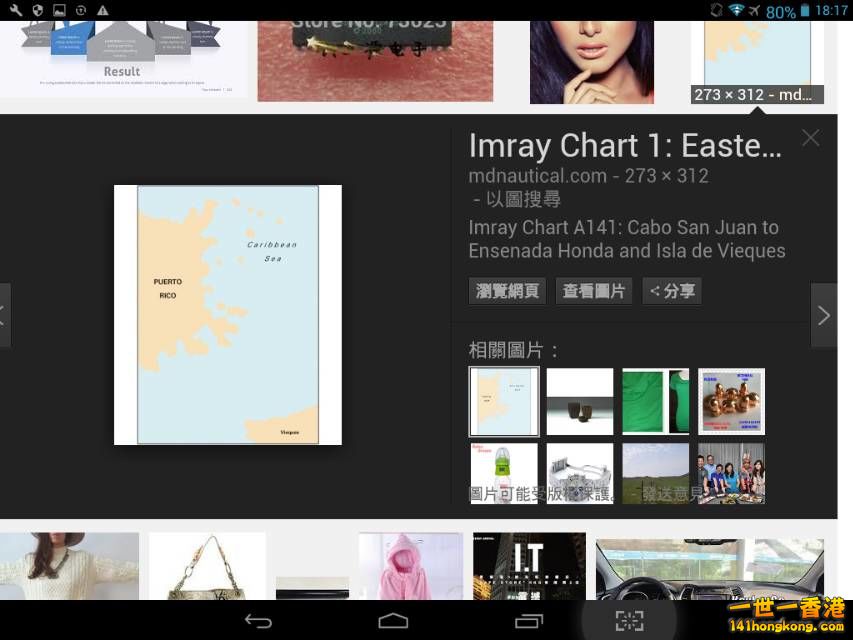Click the 發送意見 send feedback link
This screenshot has width=853, height=640.
pyautogui.click(x=673, y=494)
